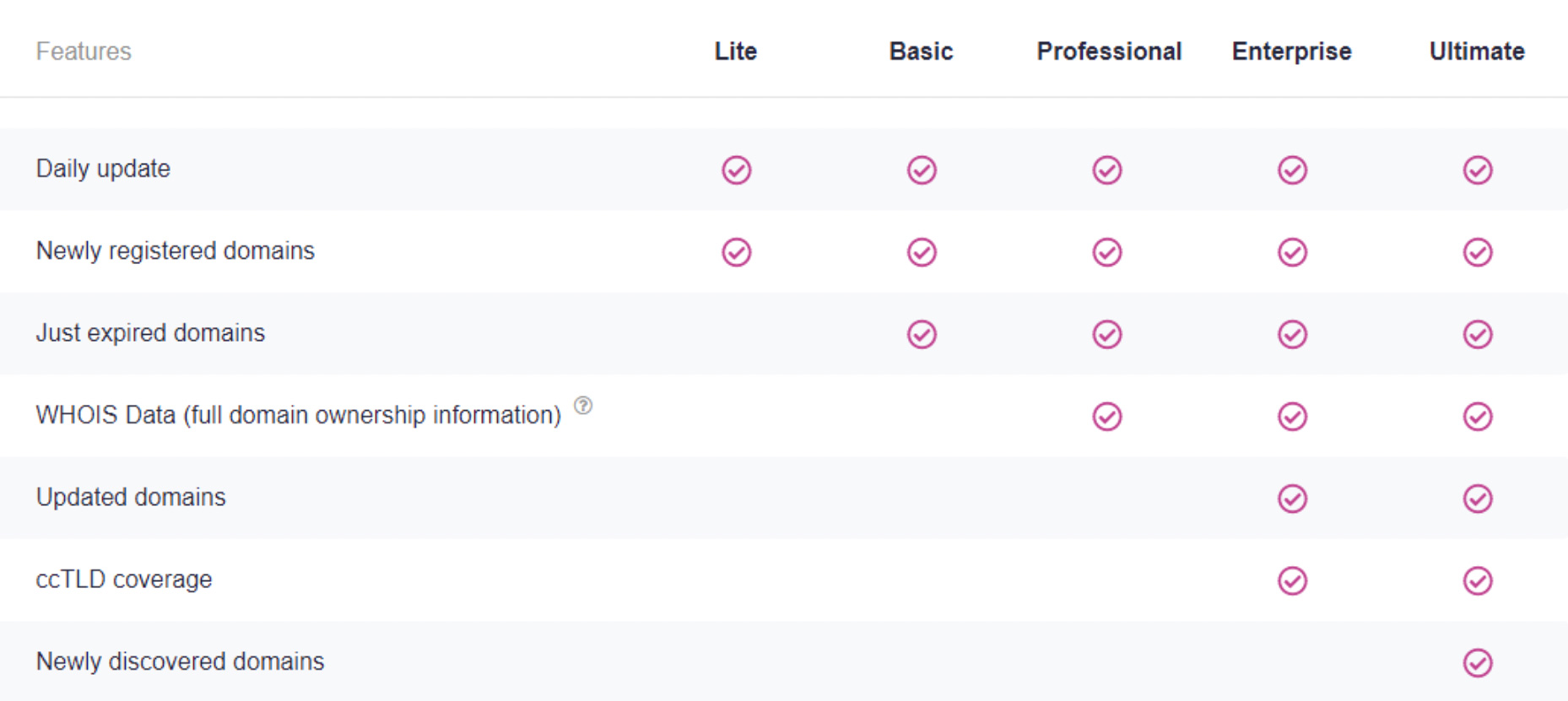Click Enterprise checkmark for Just expired domains
The height and width of the screenshot is (701, 1568).
pos(1292,335)
